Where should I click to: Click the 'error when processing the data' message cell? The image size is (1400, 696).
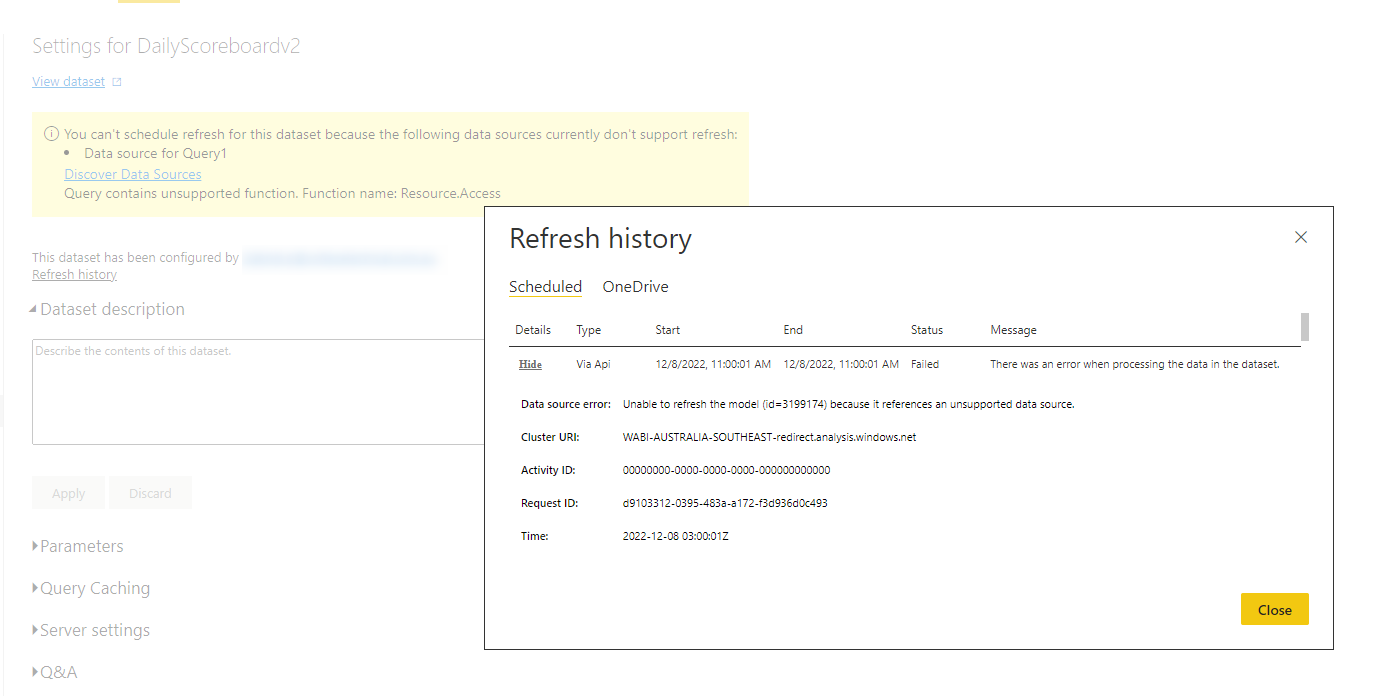(1135, 364)
